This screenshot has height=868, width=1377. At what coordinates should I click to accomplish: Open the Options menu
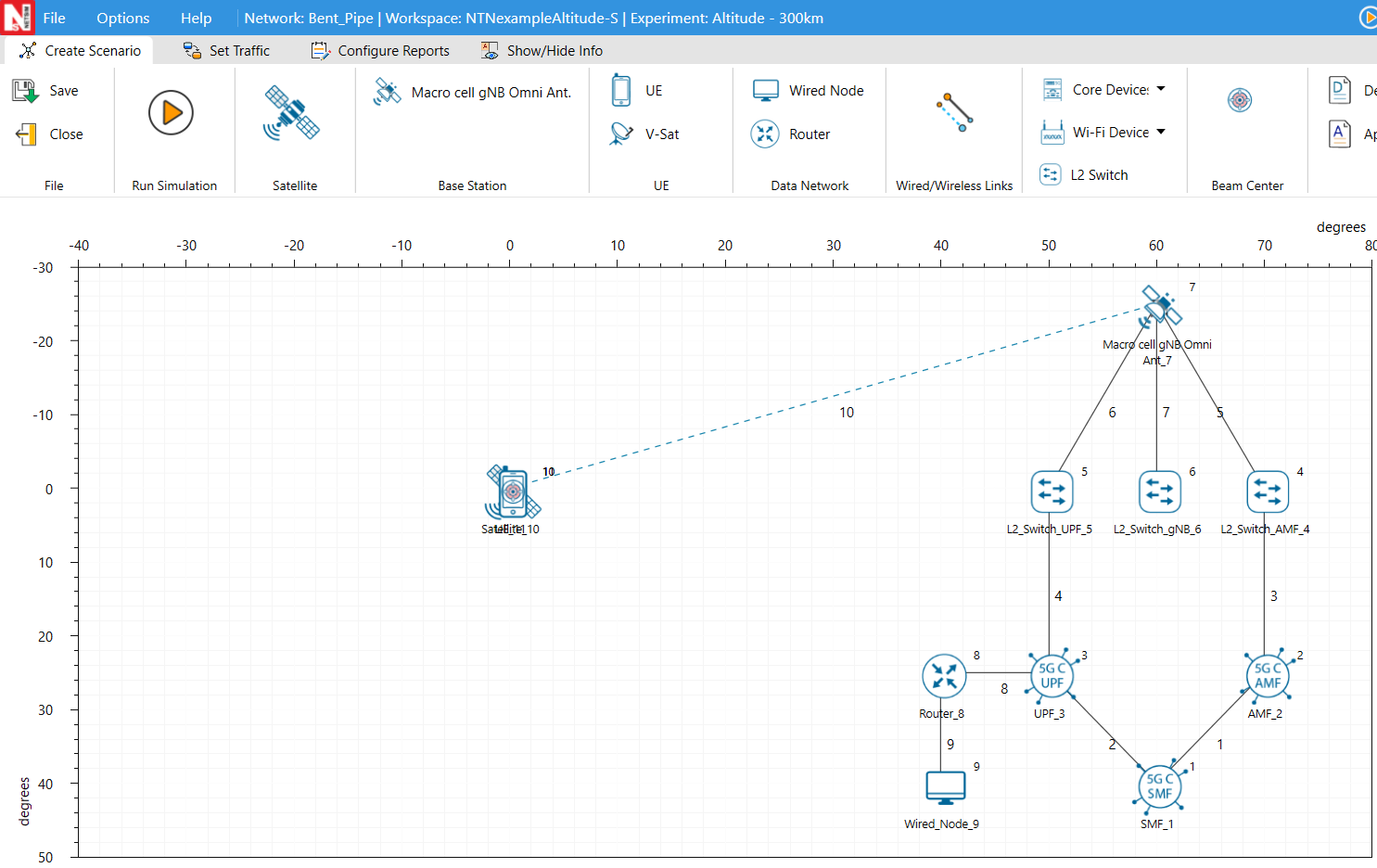click(122, 19)
